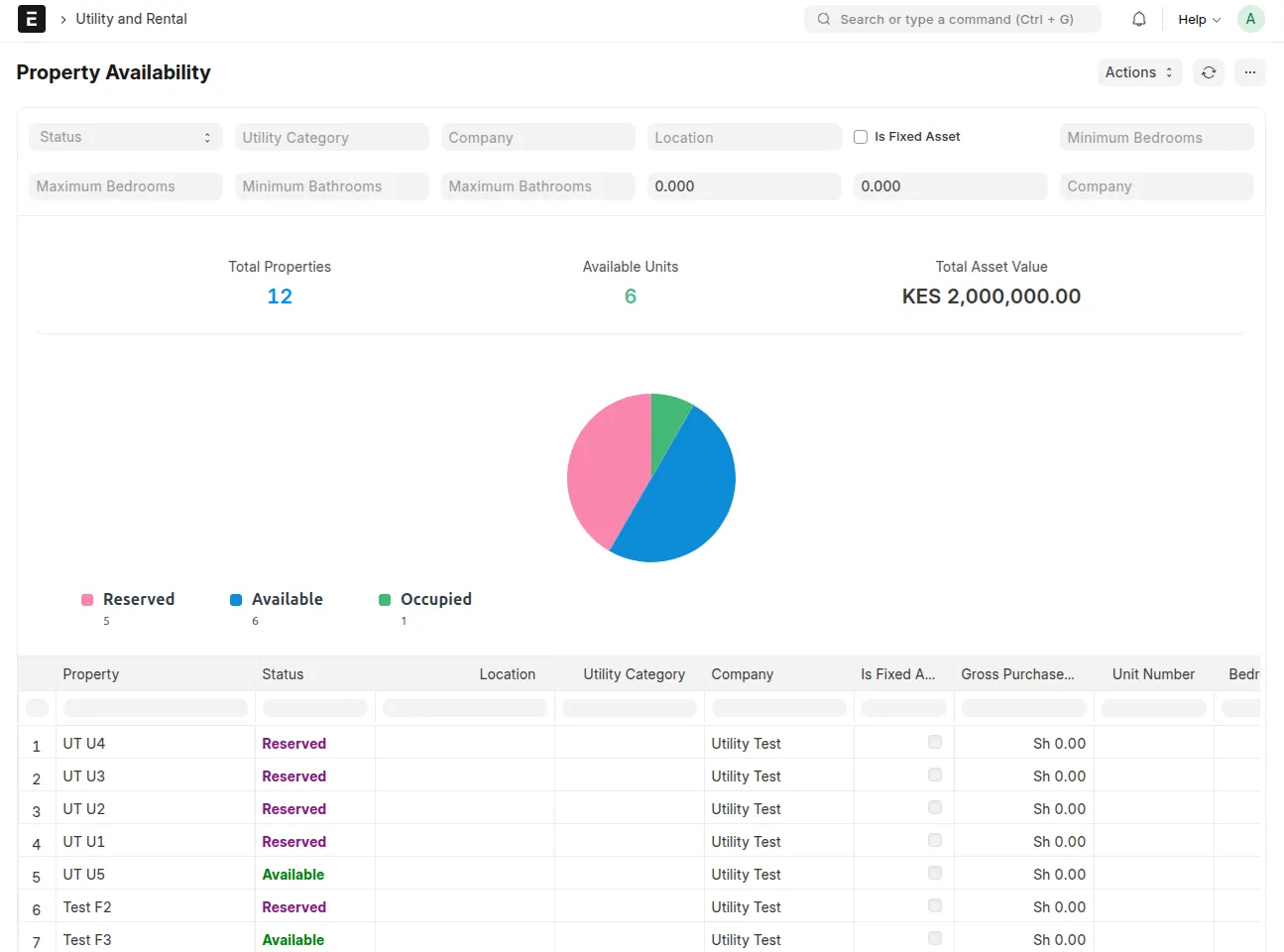Viewport: 1284px width, 952px height.
Task: Click the Occupied green legend swatch
Action: (x=385, y=600)
